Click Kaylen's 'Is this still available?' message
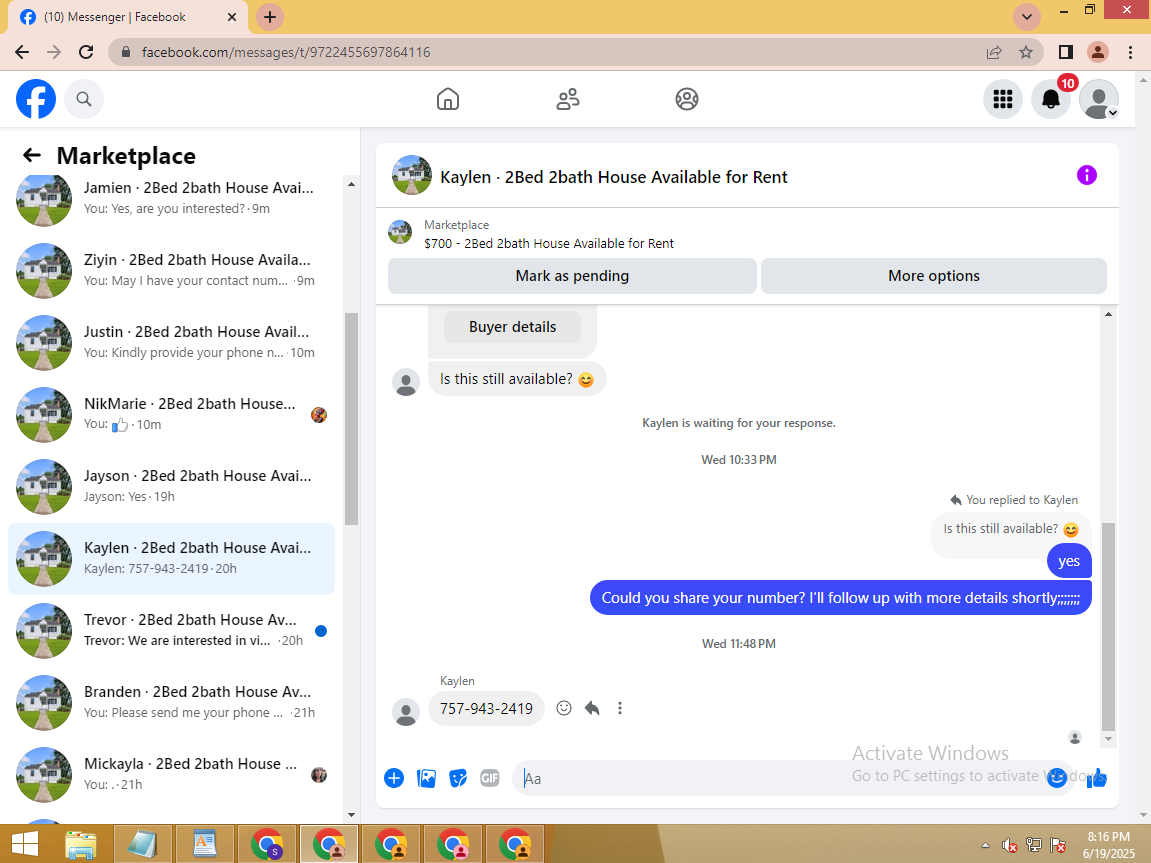 pos(517,379)
